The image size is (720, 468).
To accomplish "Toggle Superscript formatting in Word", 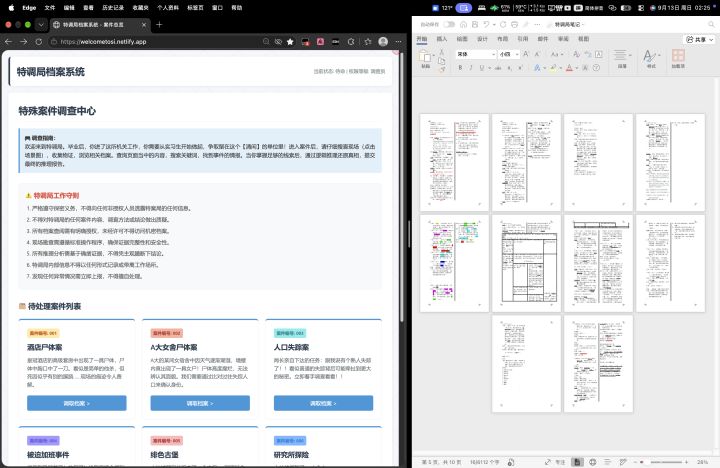I will (x=520, y=68).
